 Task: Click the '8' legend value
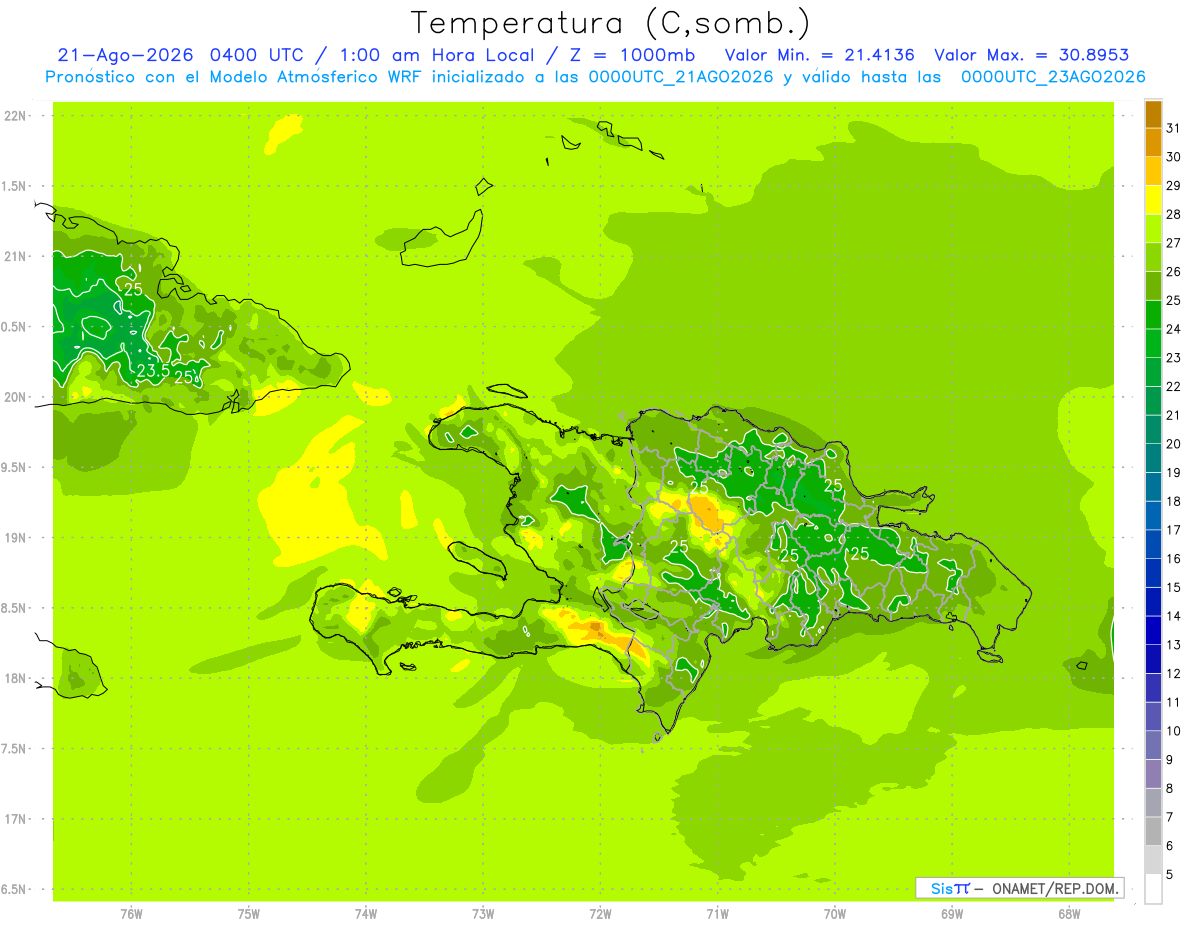tap(1170, 789)
